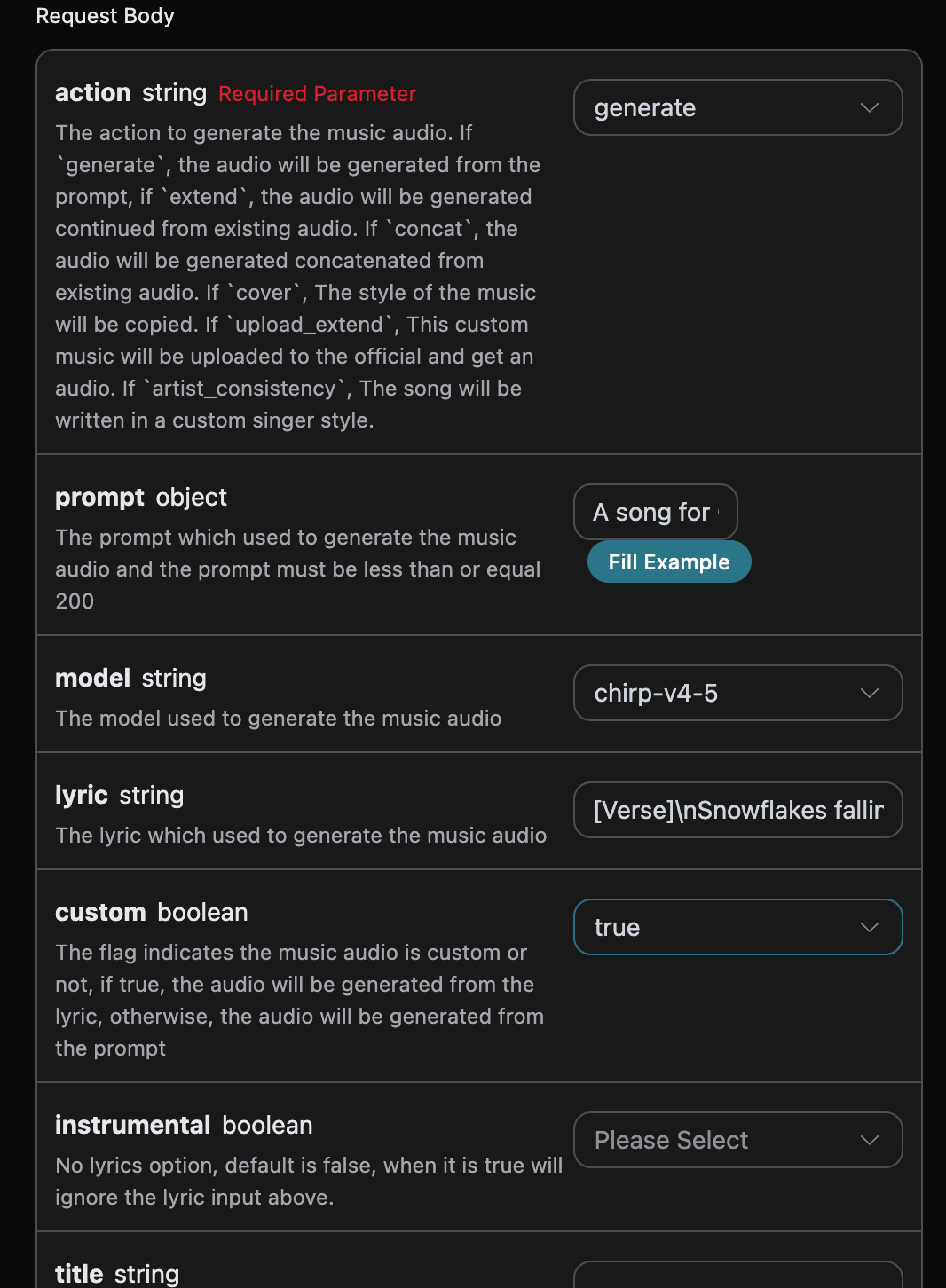Click the lyric input starting with "[Verse]"

coord(737,810)
